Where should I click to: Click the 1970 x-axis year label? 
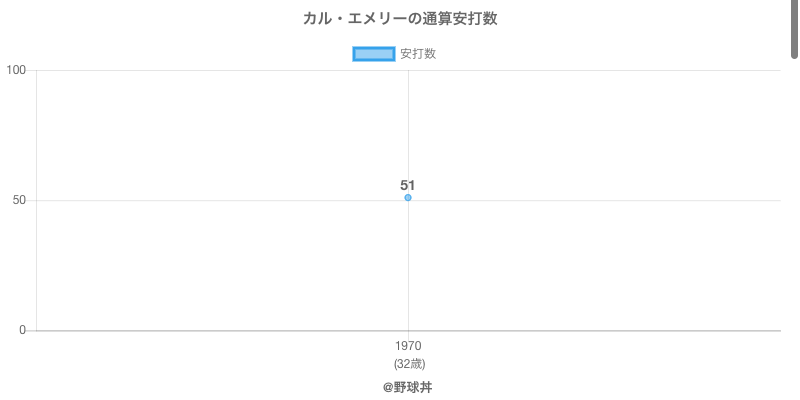click(x=408, y=346)
